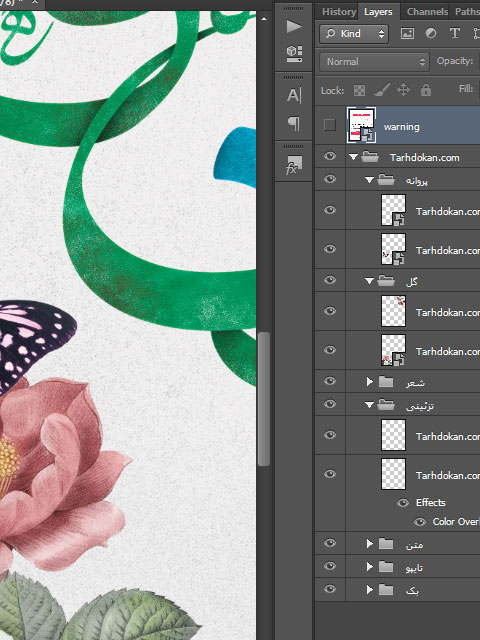Switch to the Channels tab
The image size is (480, 640).
(427, 11)
